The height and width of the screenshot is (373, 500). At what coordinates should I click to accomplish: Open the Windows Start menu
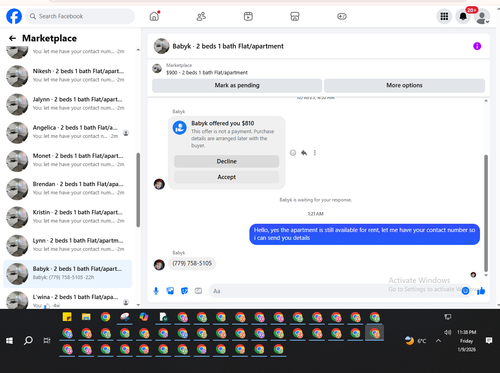coord(10,341)
